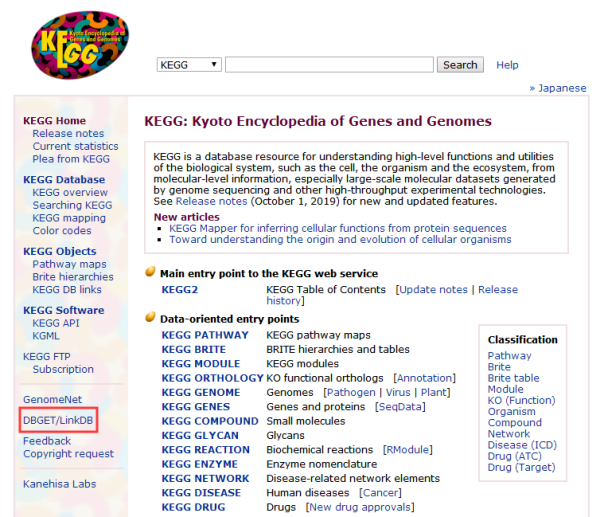Click the KEGG logo image
605x517 pixels.
coord(80,45)
